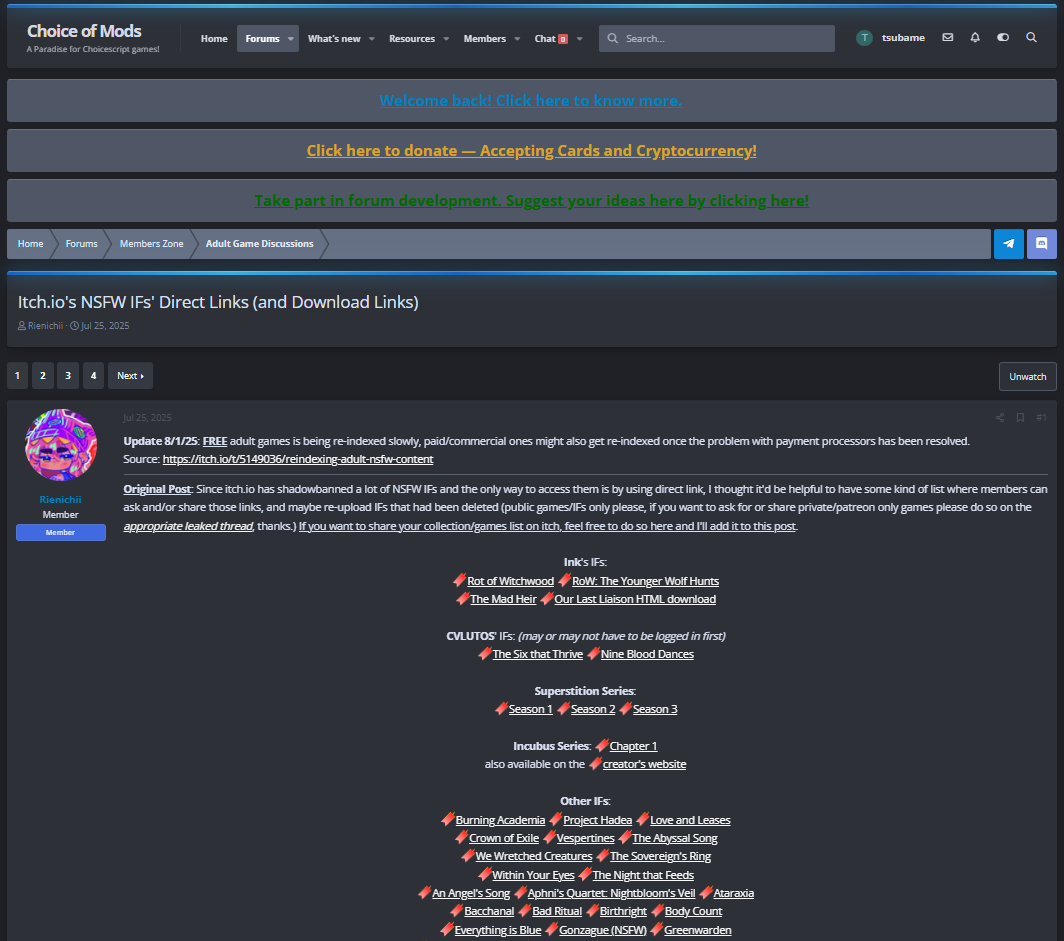
Task: Click the Members Zone breadcrumb
Action: coord(151,244)
